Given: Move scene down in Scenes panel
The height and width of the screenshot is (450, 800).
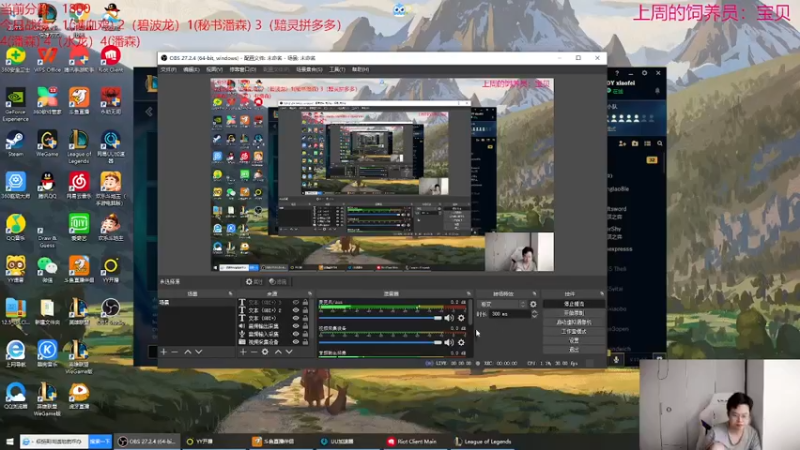Looking at the screenshot, I should point(198,352).
